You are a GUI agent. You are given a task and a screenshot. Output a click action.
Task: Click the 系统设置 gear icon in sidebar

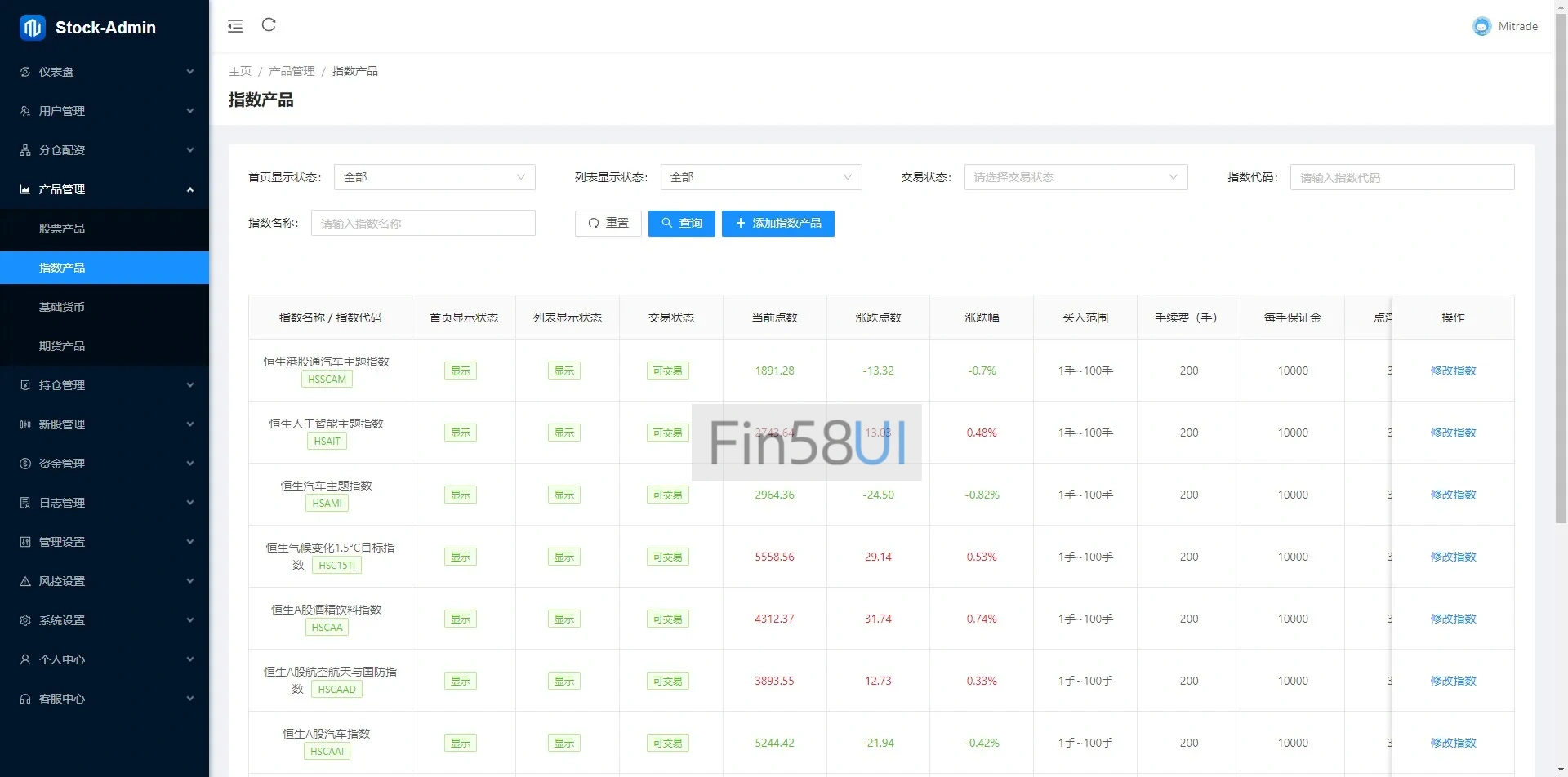(x=25, y=620)
